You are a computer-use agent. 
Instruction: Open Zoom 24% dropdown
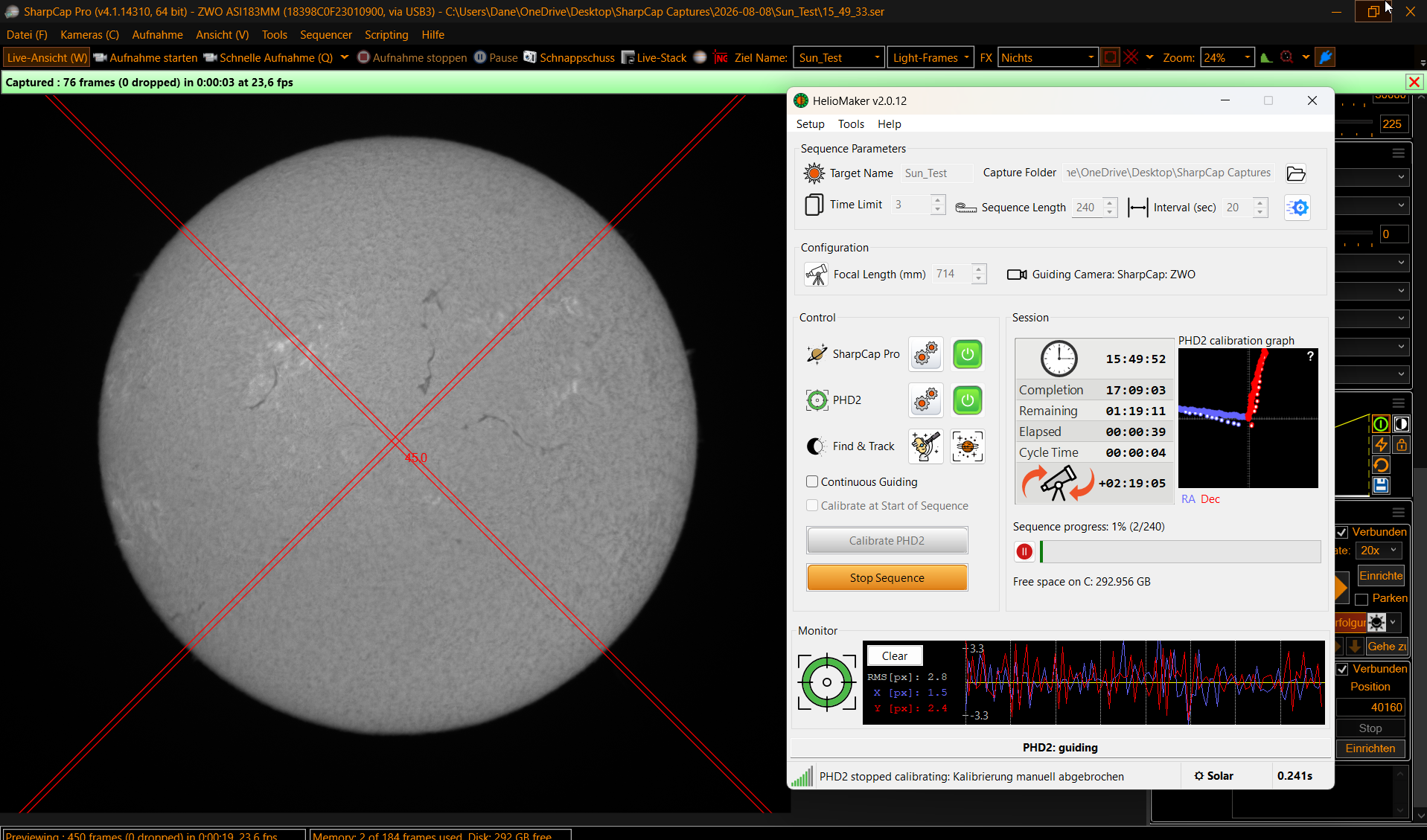click(1228, 57)
